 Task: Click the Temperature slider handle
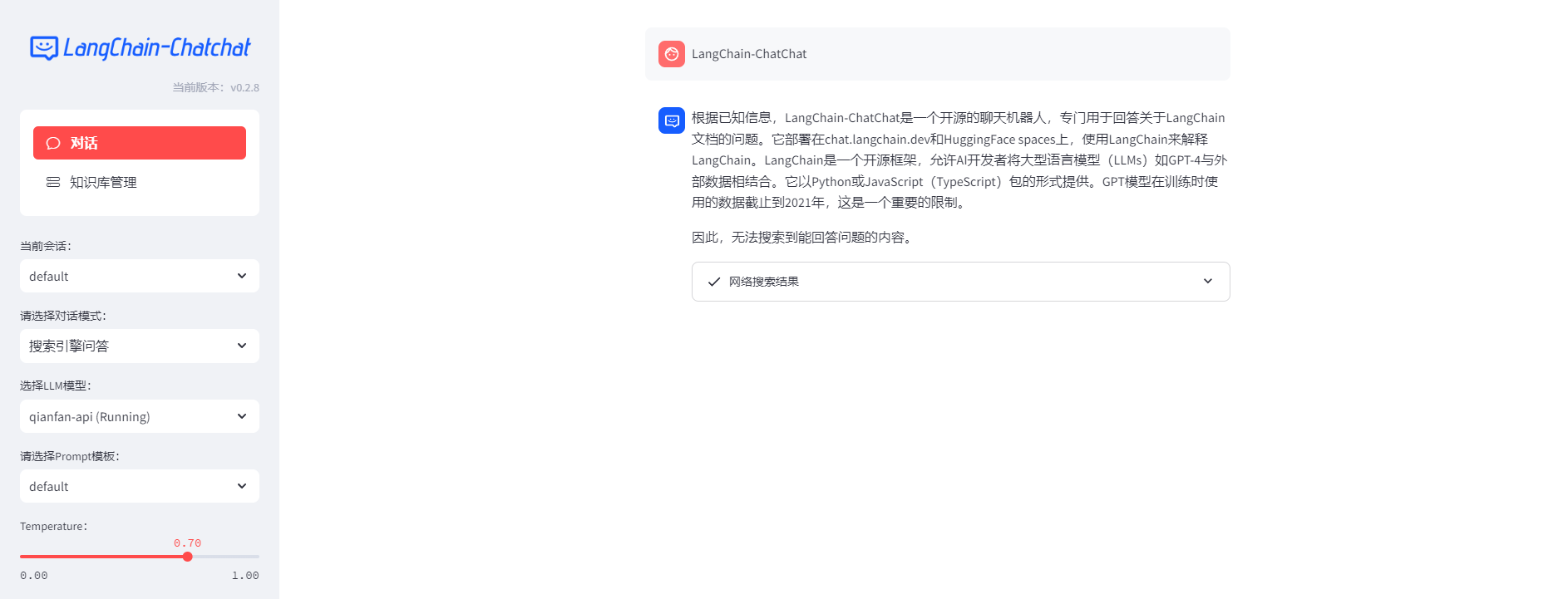click(x=187, y=557)
